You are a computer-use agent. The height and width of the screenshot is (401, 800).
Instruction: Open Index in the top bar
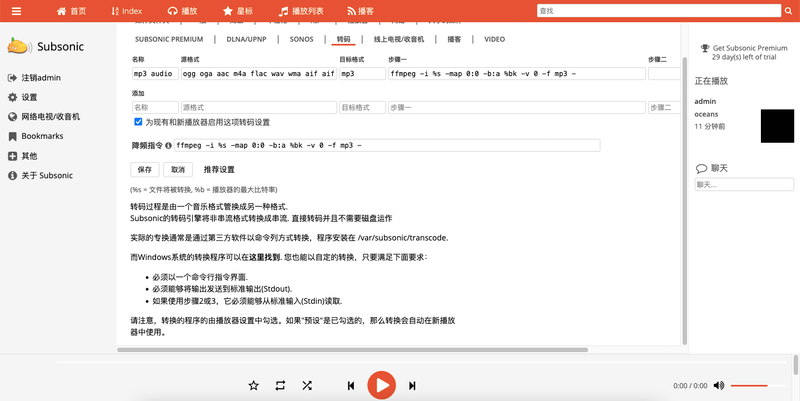tap(127, 11)
